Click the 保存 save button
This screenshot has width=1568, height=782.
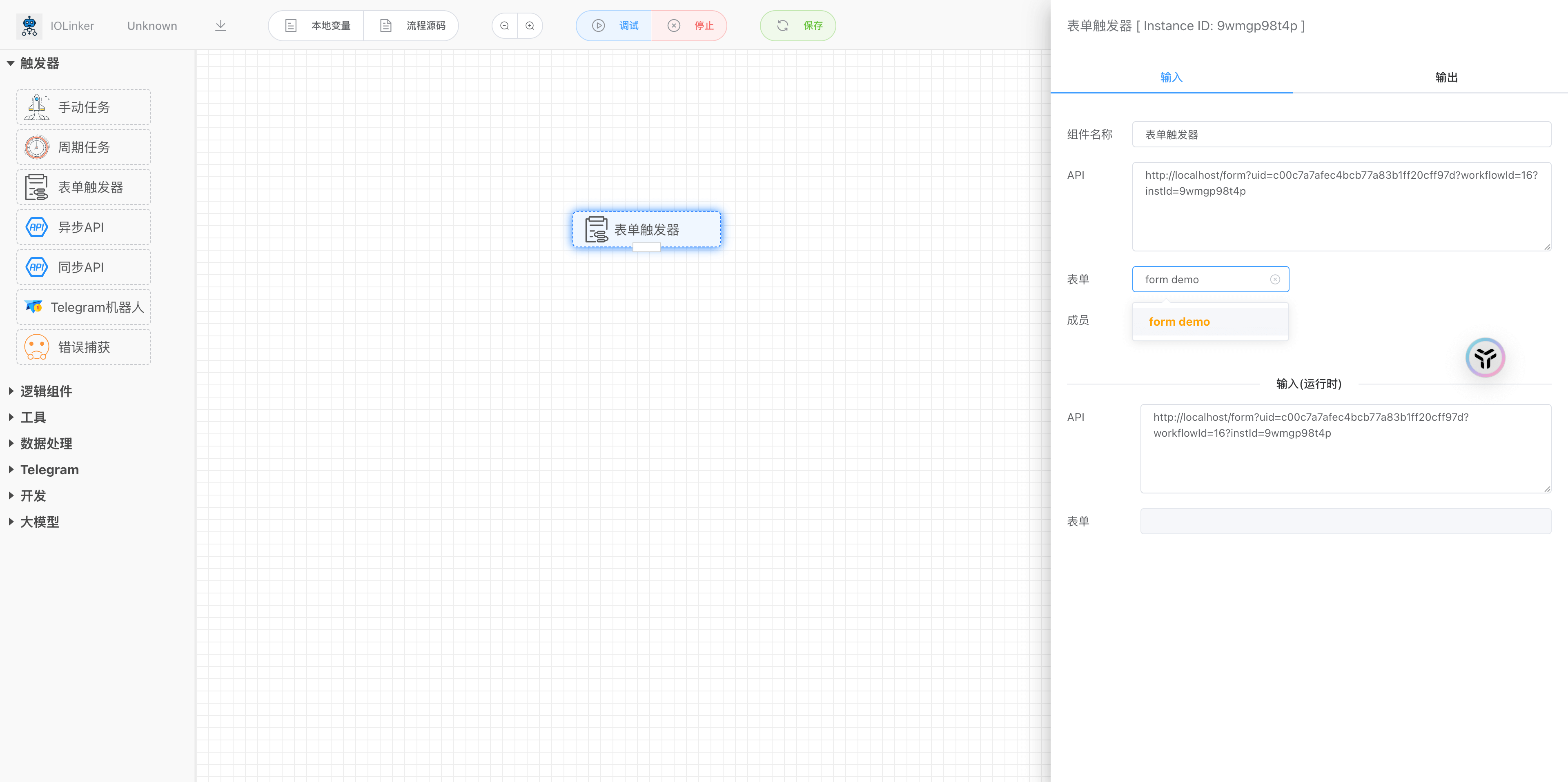click(x=798, y=26)
